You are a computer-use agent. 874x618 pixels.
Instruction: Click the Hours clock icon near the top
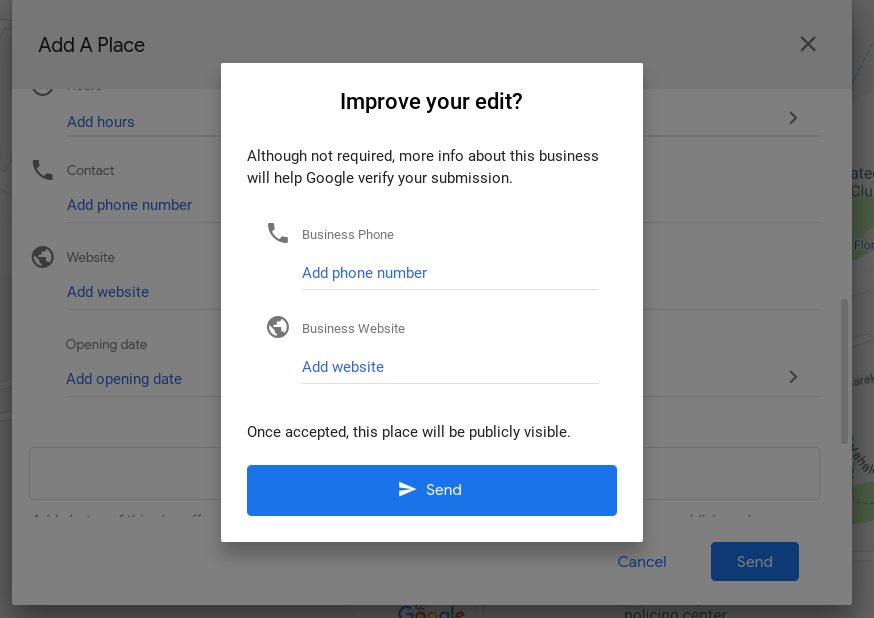42,85
